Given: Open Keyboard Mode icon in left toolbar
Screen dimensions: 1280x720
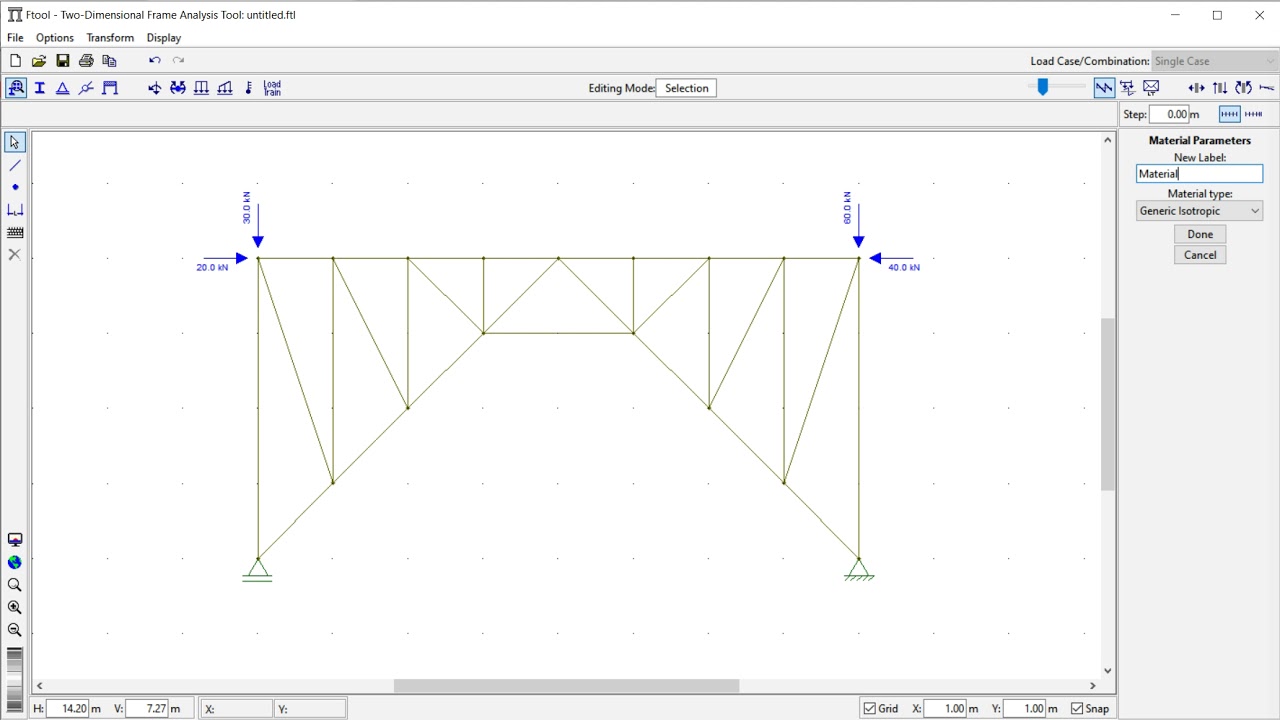Looking at the screenshot, I should click(x=15, y=232).
